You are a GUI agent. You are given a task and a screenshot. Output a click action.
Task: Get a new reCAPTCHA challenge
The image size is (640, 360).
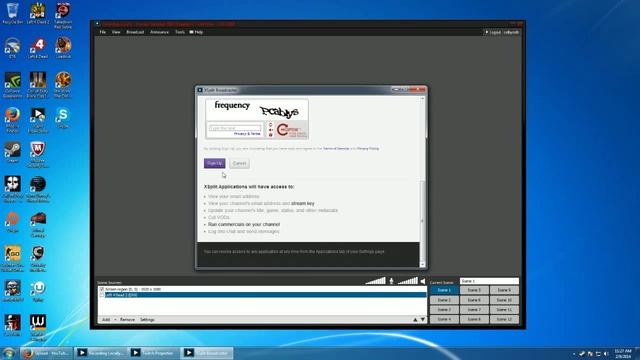[271, 124]
